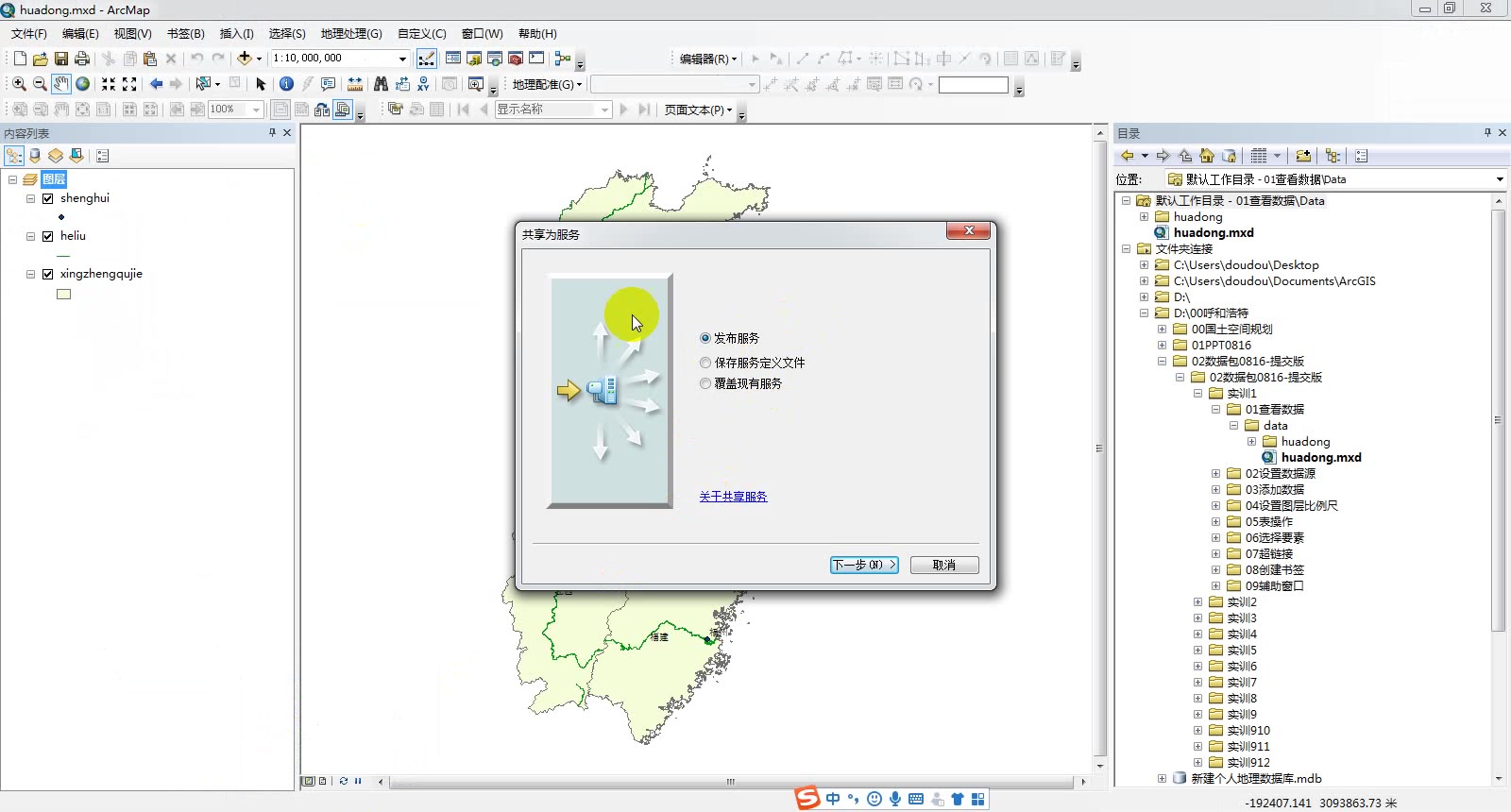Select the 新建个人地理数据库.mdb item
1511x812 pixels.
click(1256, 779)
